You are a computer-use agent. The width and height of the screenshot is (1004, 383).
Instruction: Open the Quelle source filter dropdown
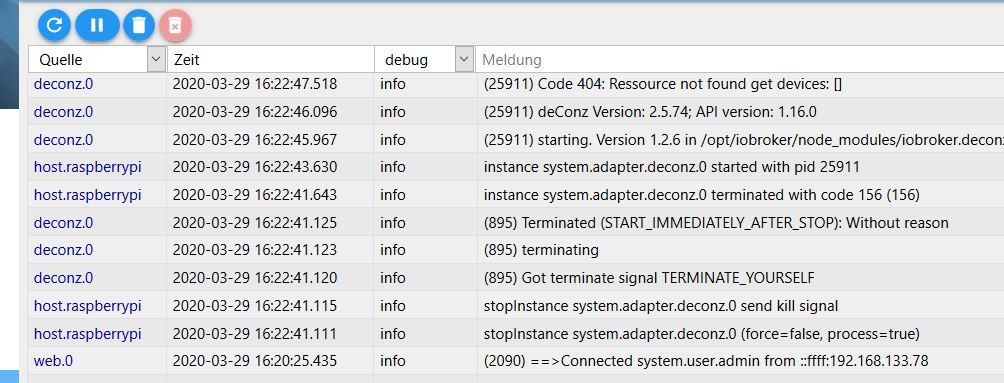pyautogui.click(x=156, y=60)
